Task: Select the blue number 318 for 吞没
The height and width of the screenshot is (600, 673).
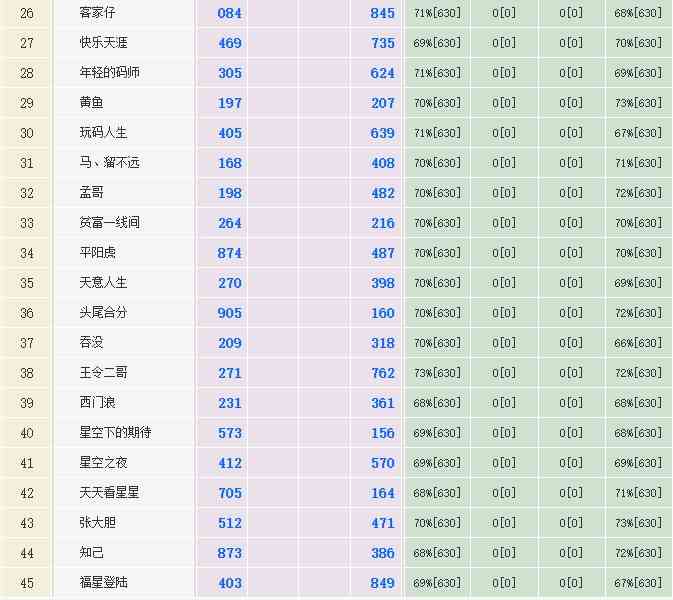Action: tap(383, 343)
